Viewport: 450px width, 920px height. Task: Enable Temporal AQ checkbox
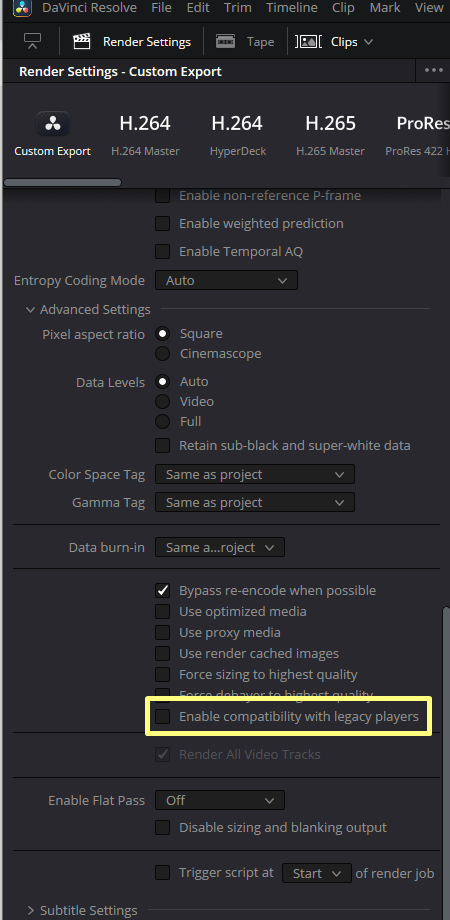tap(163, 252)
